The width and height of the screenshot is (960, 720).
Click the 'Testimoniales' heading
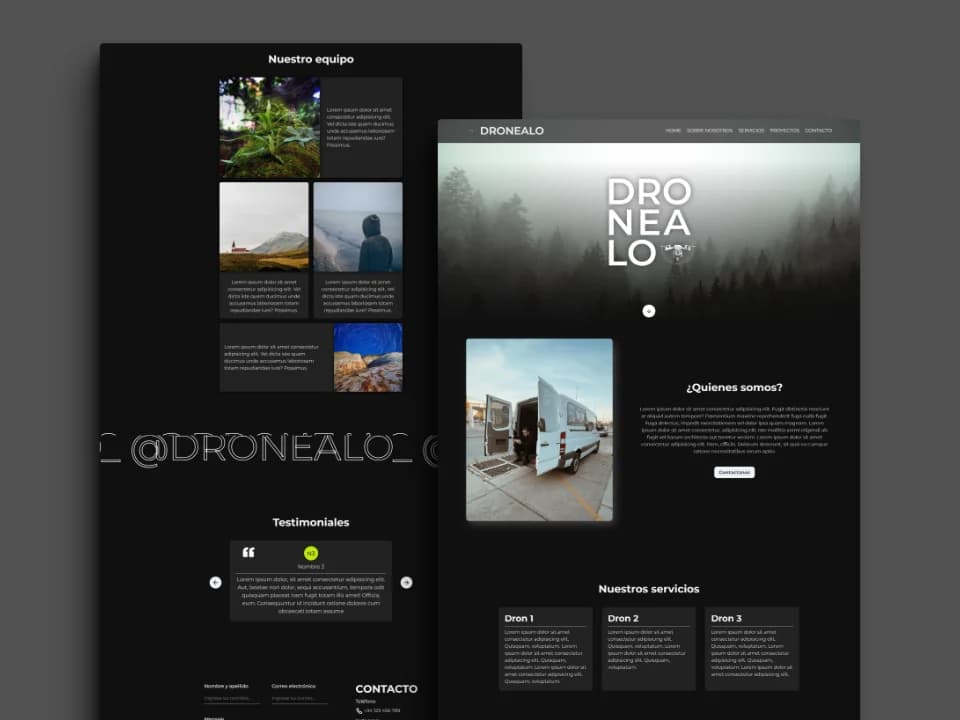311,522
